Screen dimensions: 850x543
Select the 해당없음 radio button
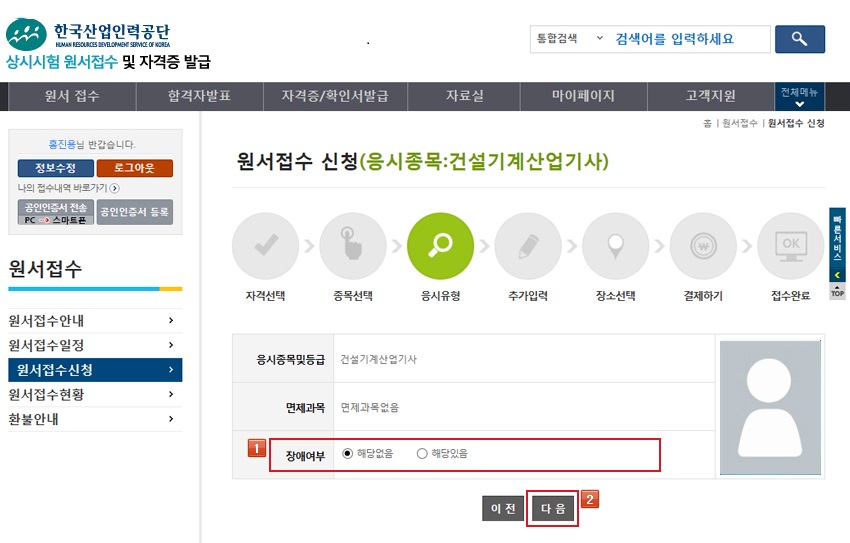[x=348, y=453]
